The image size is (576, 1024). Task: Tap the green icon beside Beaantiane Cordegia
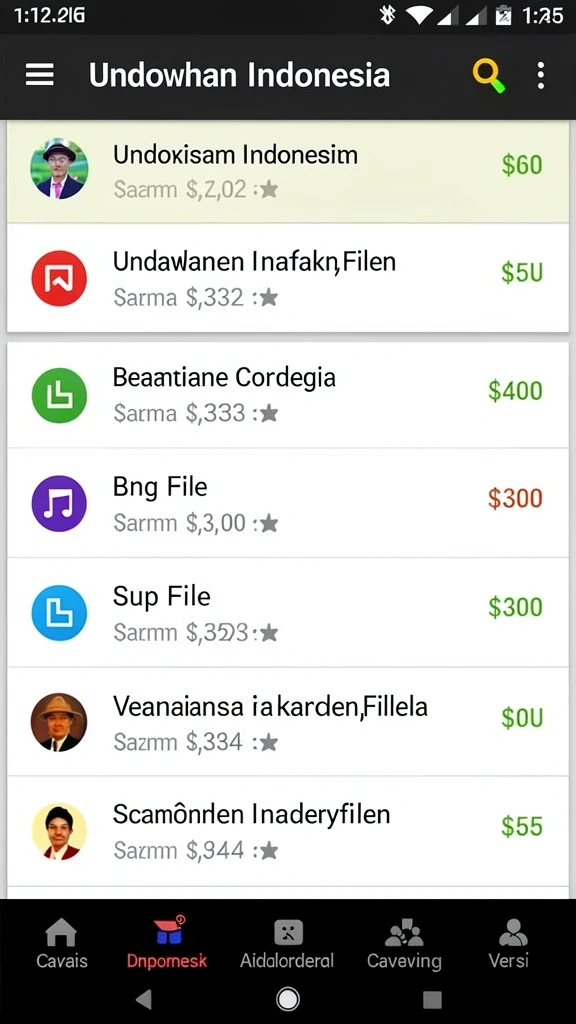[59, 395]
